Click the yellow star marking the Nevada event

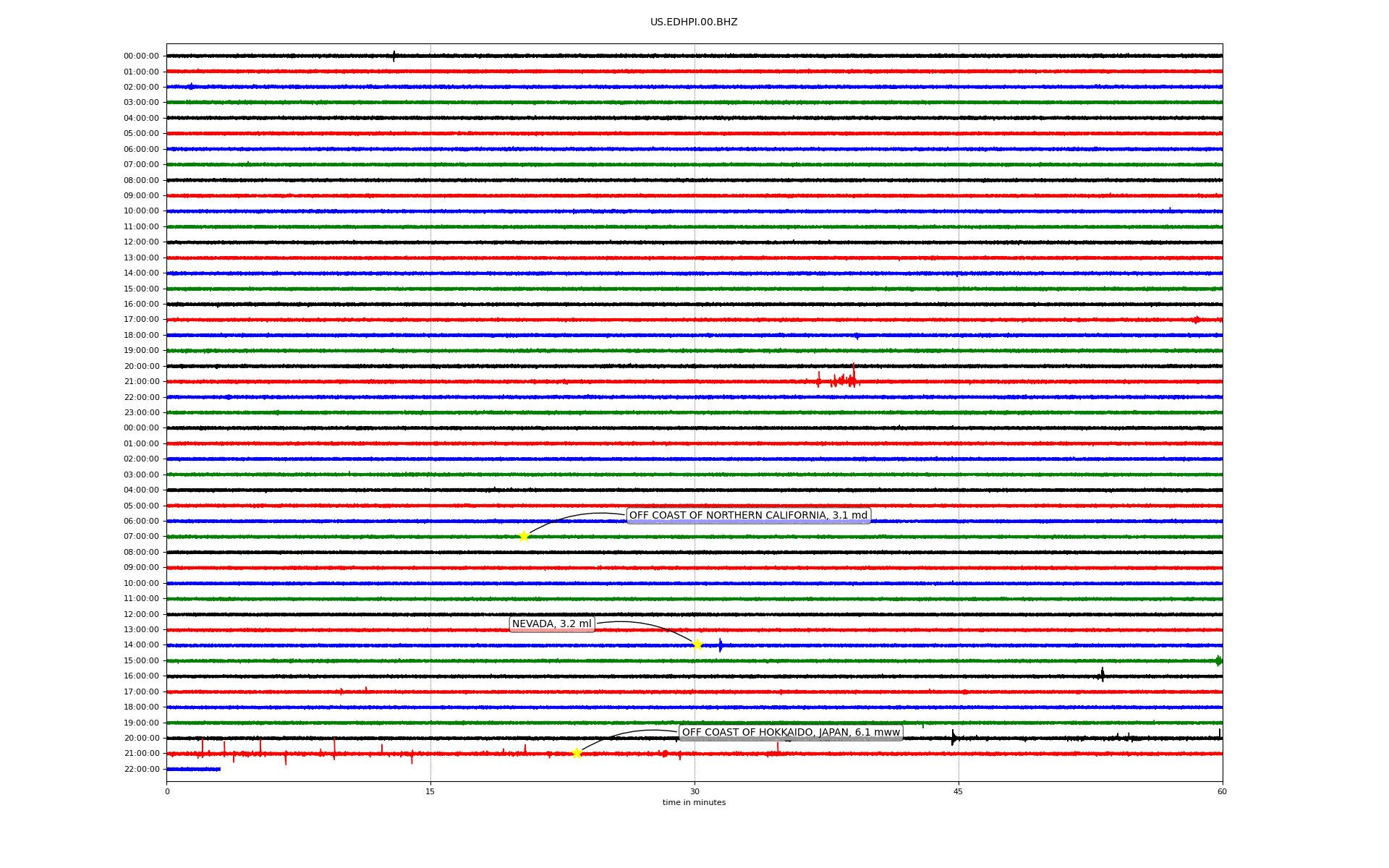click(697, 644)
